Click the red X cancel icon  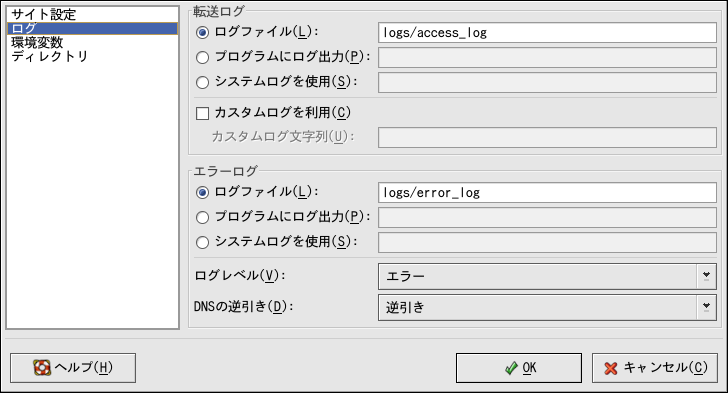[x=611, y=368]
